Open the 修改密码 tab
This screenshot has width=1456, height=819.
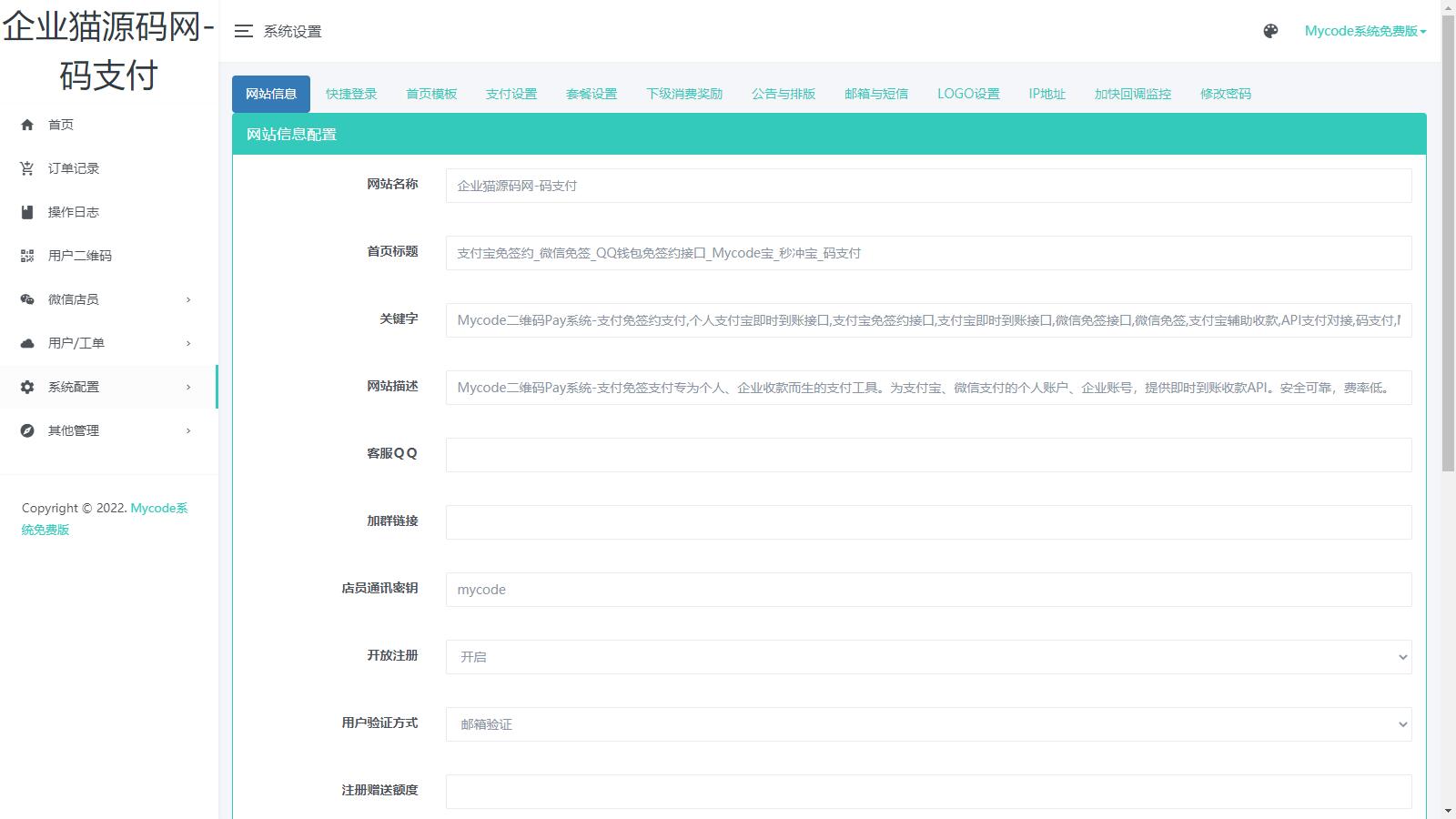tap(1225, 94)
